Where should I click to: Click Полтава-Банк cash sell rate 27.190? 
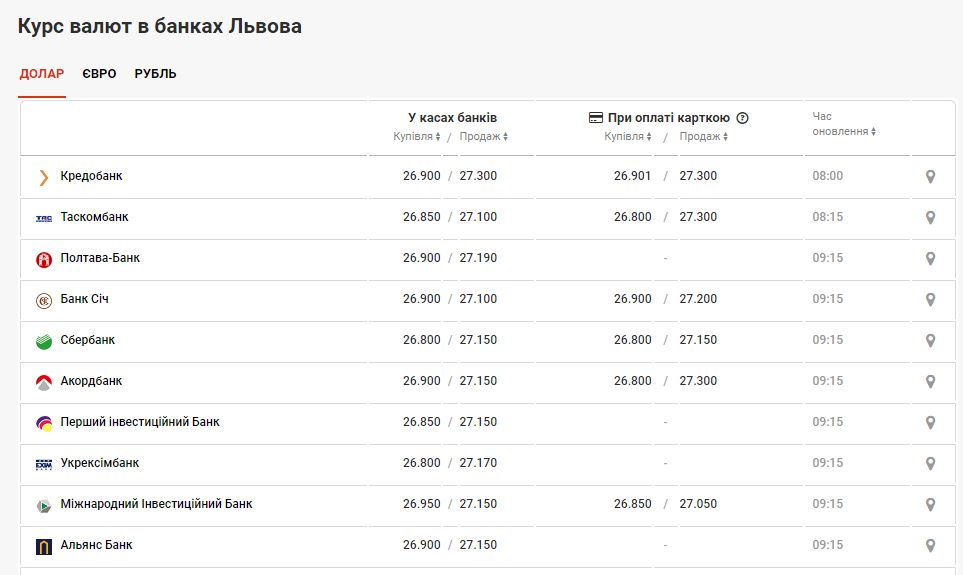pos(478,258)
